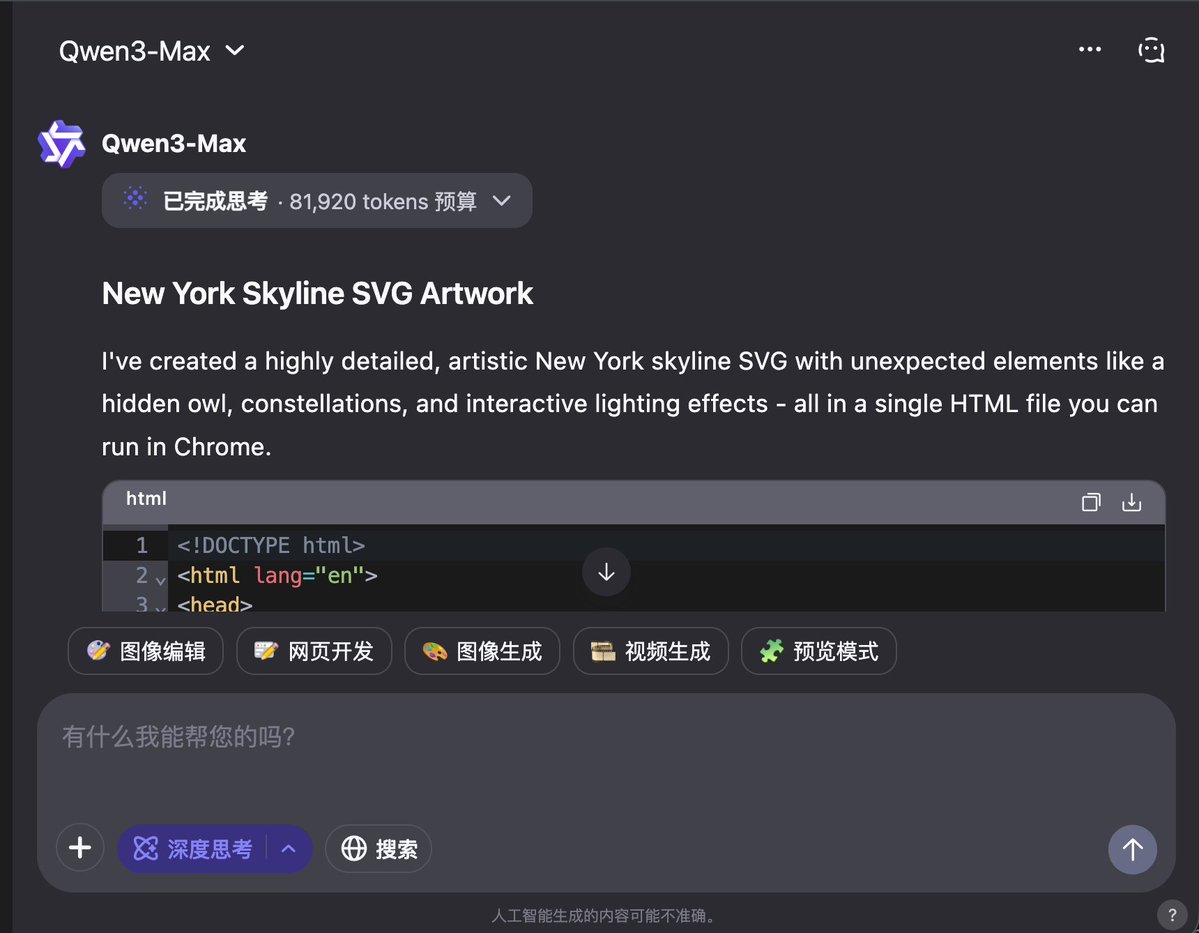The width and height of the screenshot is (1199, 933).
Task: Click the 图像编辑 suggestion chip
Action: click(x=145, y=651)
